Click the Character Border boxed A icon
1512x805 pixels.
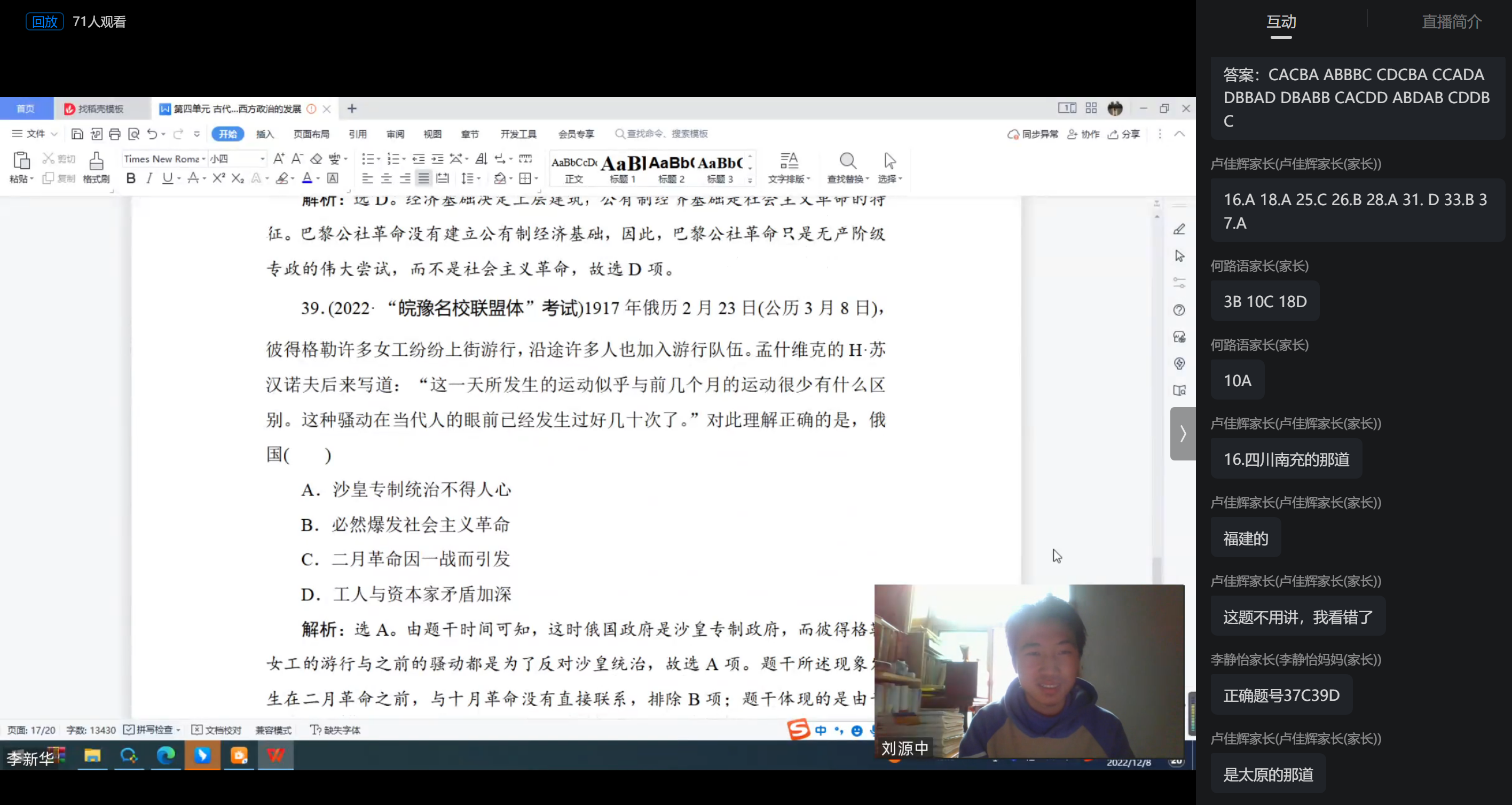pos(333,178)
